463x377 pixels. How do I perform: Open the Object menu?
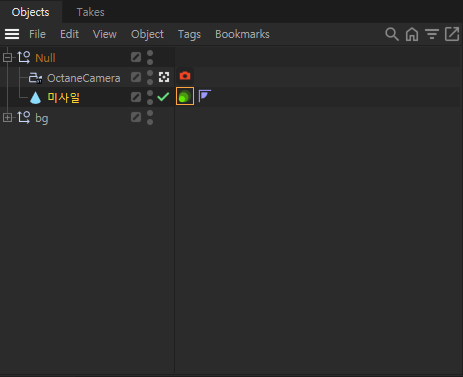tap(147, 34)
